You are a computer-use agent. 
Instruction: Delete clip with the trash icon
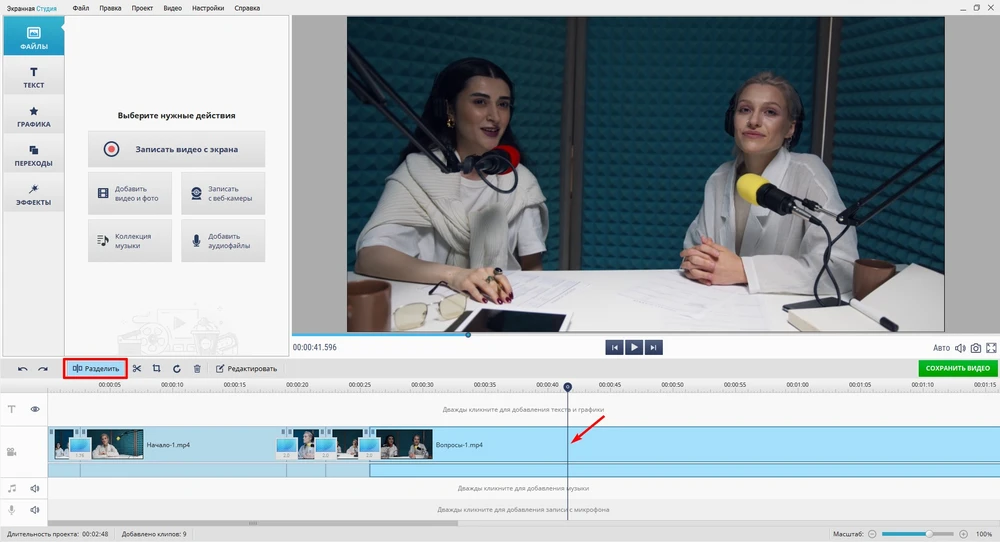point(197,369)
